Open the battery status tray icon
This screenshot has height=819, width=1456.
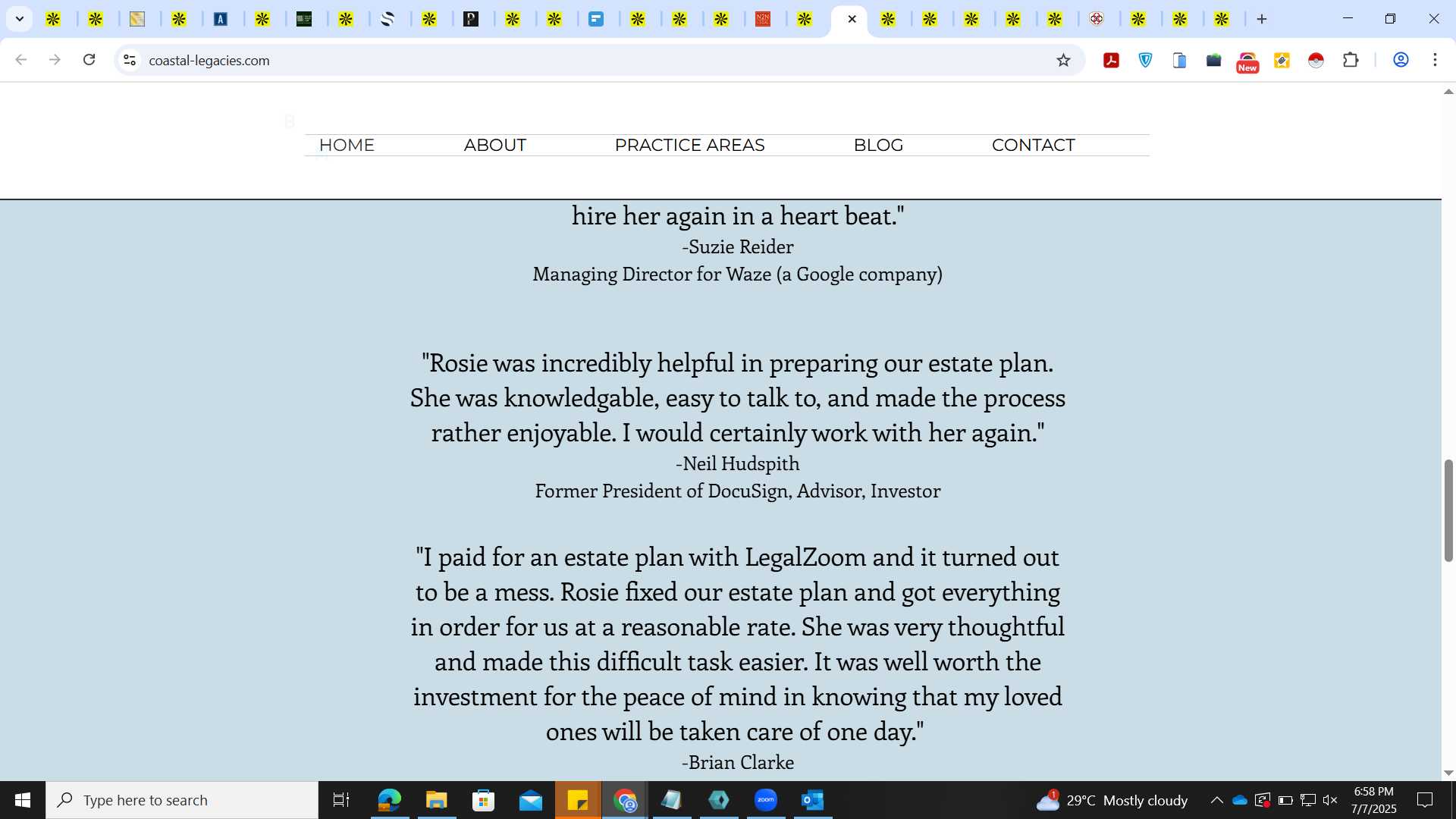click(x=1285, y=800)
